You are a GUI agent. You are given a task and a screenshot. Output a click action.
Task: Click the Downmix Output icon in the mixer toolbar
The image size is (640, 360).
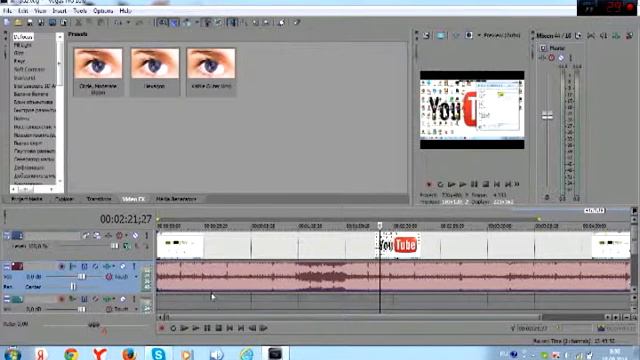[x=591, y=36]
